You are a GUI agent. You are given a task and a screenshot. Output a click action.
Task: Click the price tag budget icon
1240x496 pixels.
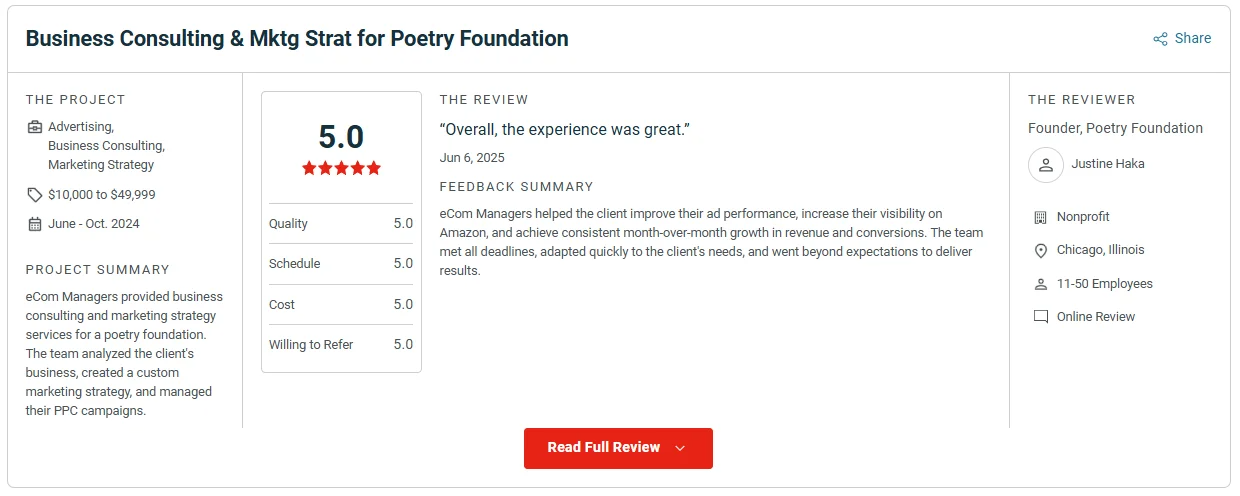35,195
